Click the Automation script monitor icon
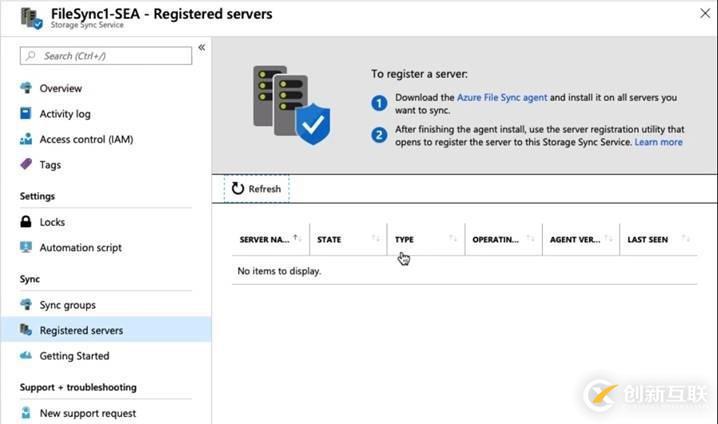The image size is (718, 424). (26, 247)
